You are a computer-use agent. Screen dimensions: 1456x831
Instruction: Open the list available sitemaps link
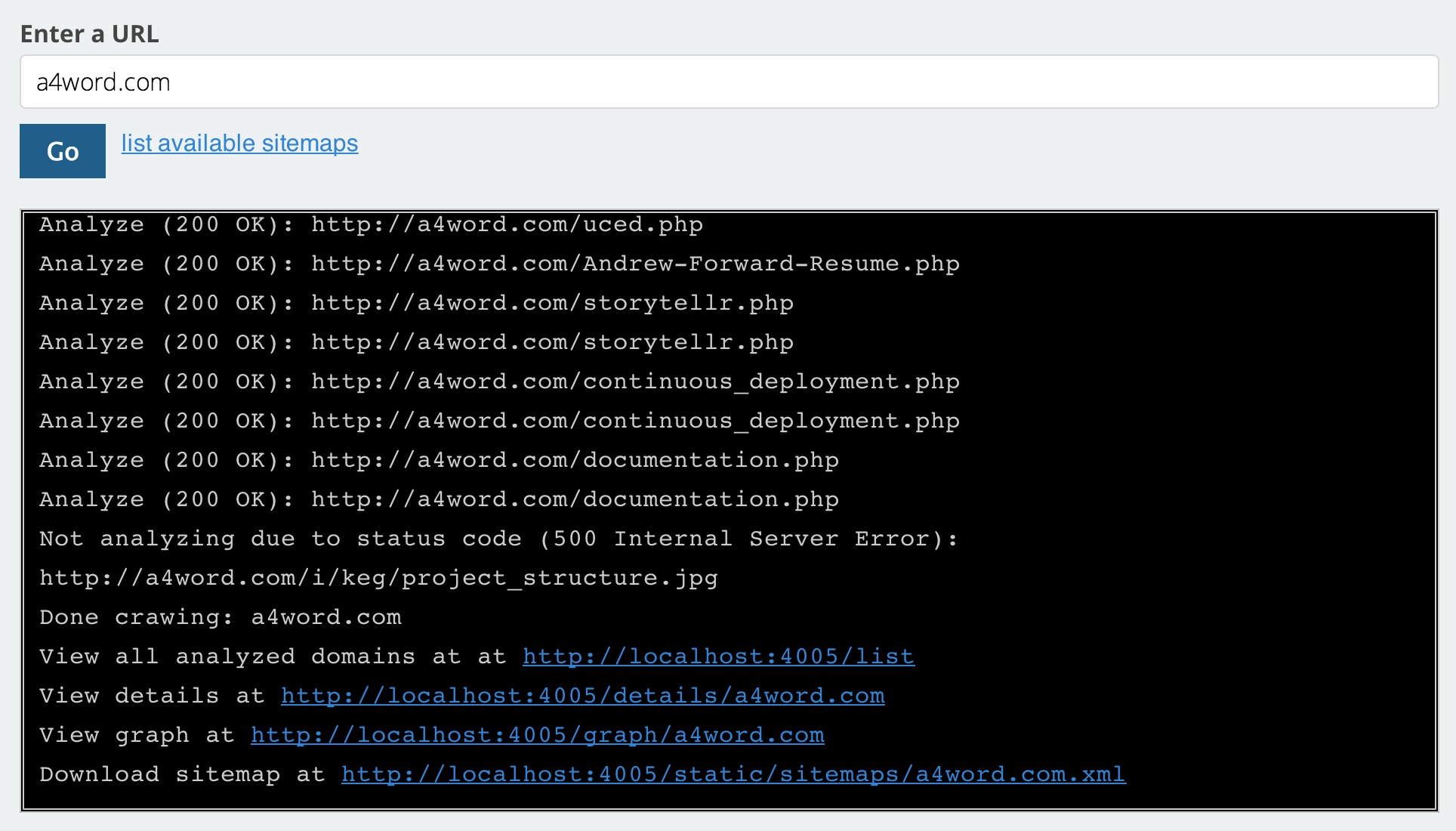pyautogui.click(x=239, y=144)
